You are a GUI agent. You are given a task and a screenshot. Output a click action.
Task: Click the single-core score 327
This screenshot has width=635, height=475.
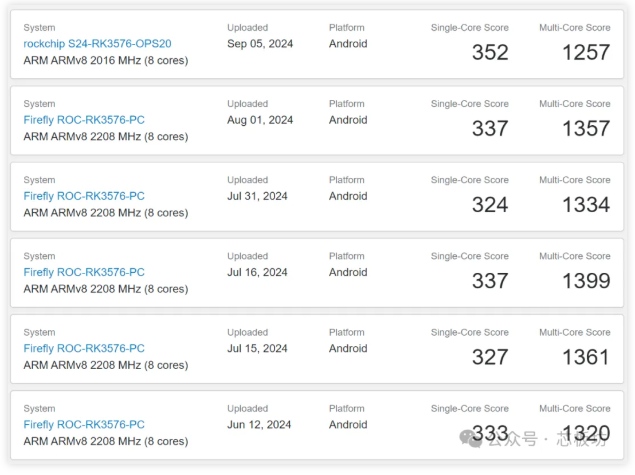point(490,357)
